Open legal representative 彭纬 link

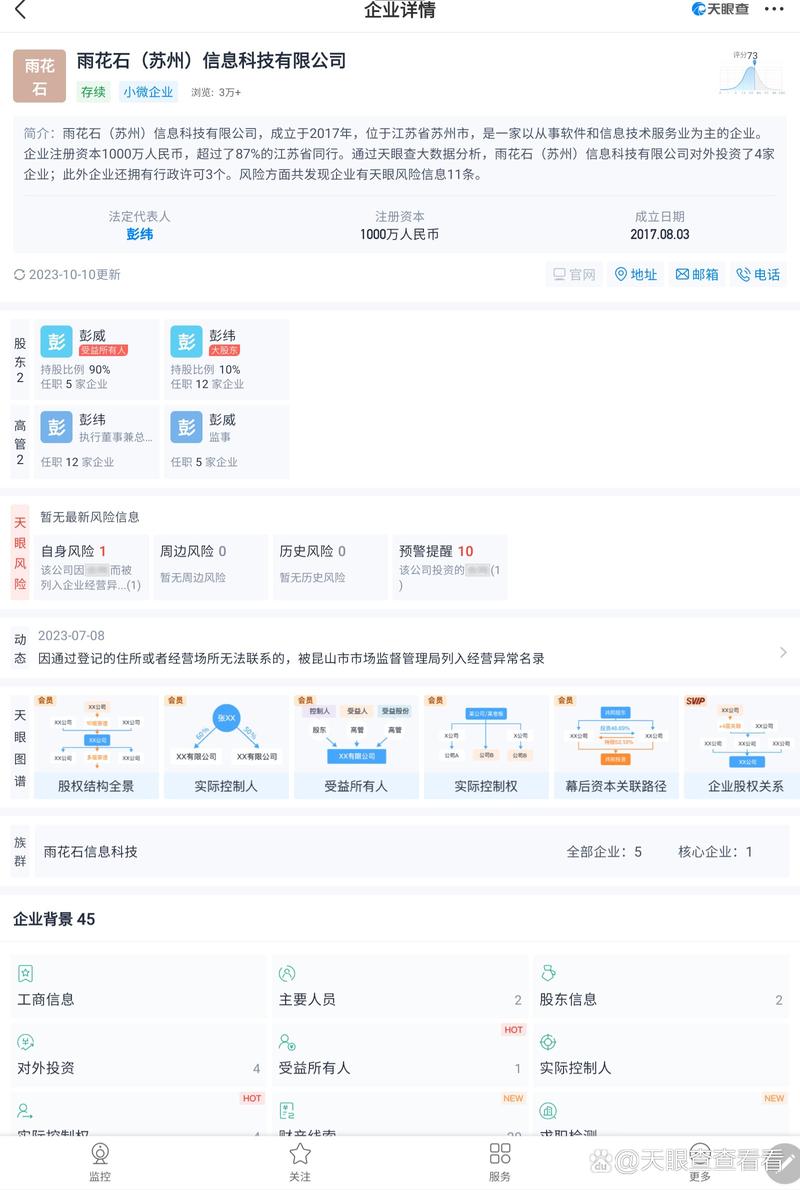140,235
